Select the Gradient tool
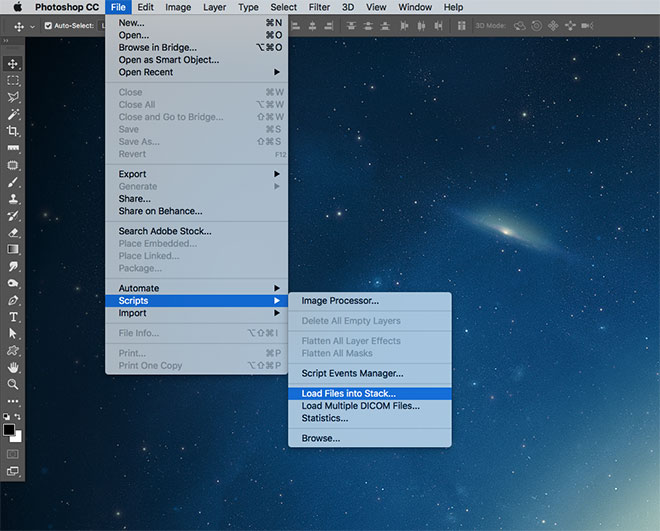660x531 pixels. pyautogui.click(x=13, y=249)
